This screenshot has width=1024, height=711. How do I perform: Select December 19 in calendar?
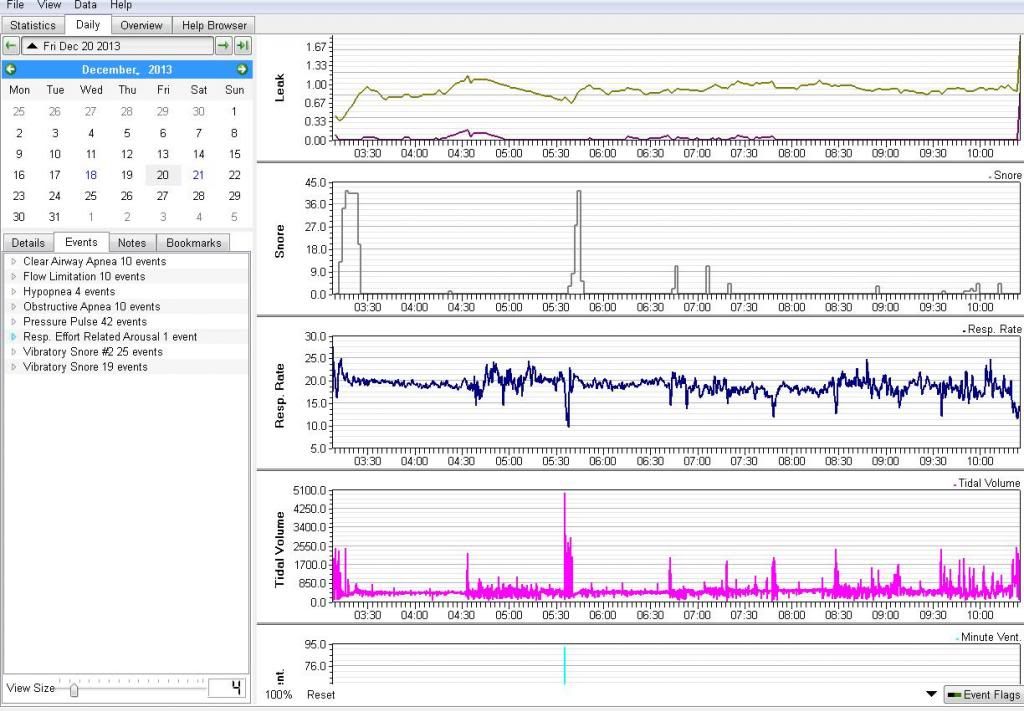point(127,175)
